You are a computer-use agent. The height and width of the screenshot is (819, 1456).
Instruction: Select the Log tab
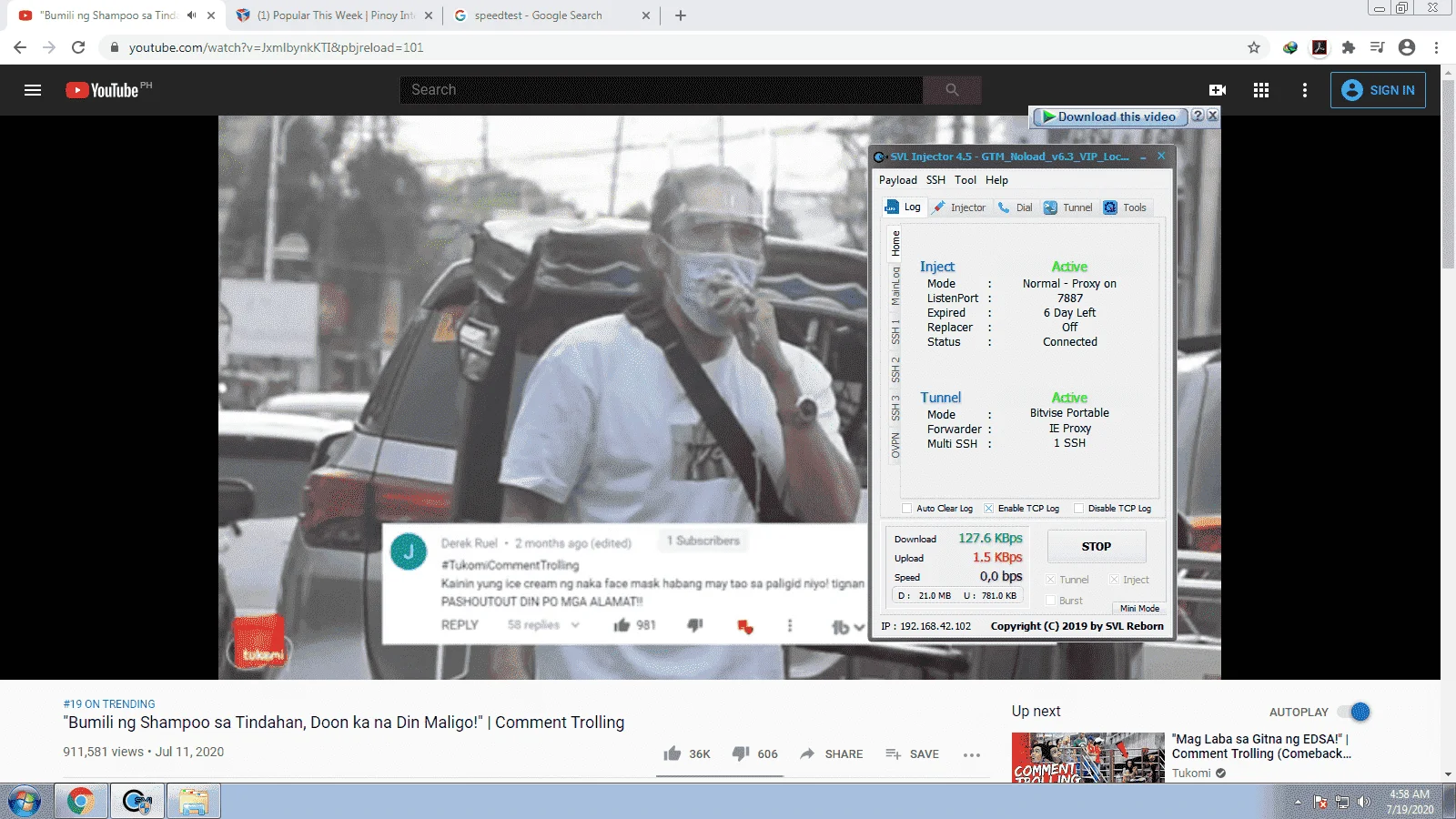pyautogui.click(x=903, y=207)
